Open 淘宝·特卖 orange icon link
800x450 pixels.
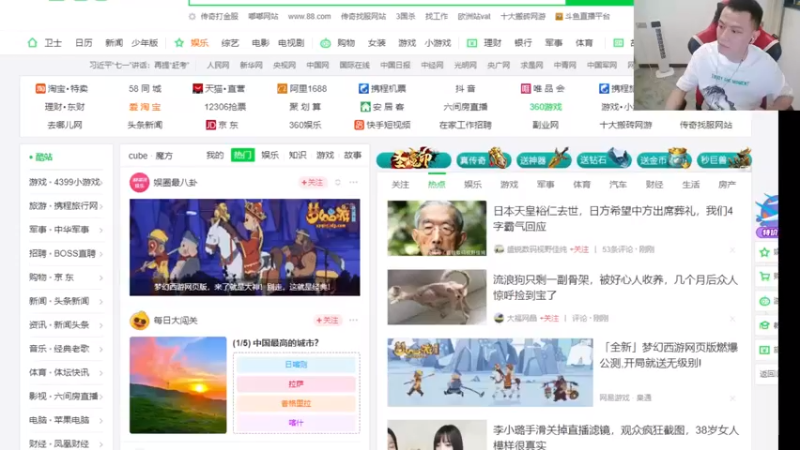40,89
